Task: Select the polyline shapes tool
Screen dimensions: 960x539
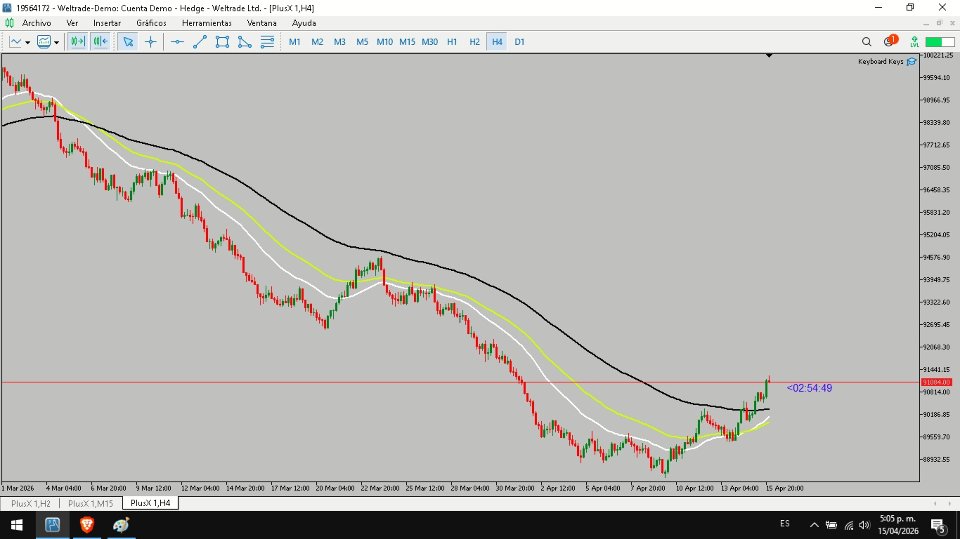Action: (245, 42)
